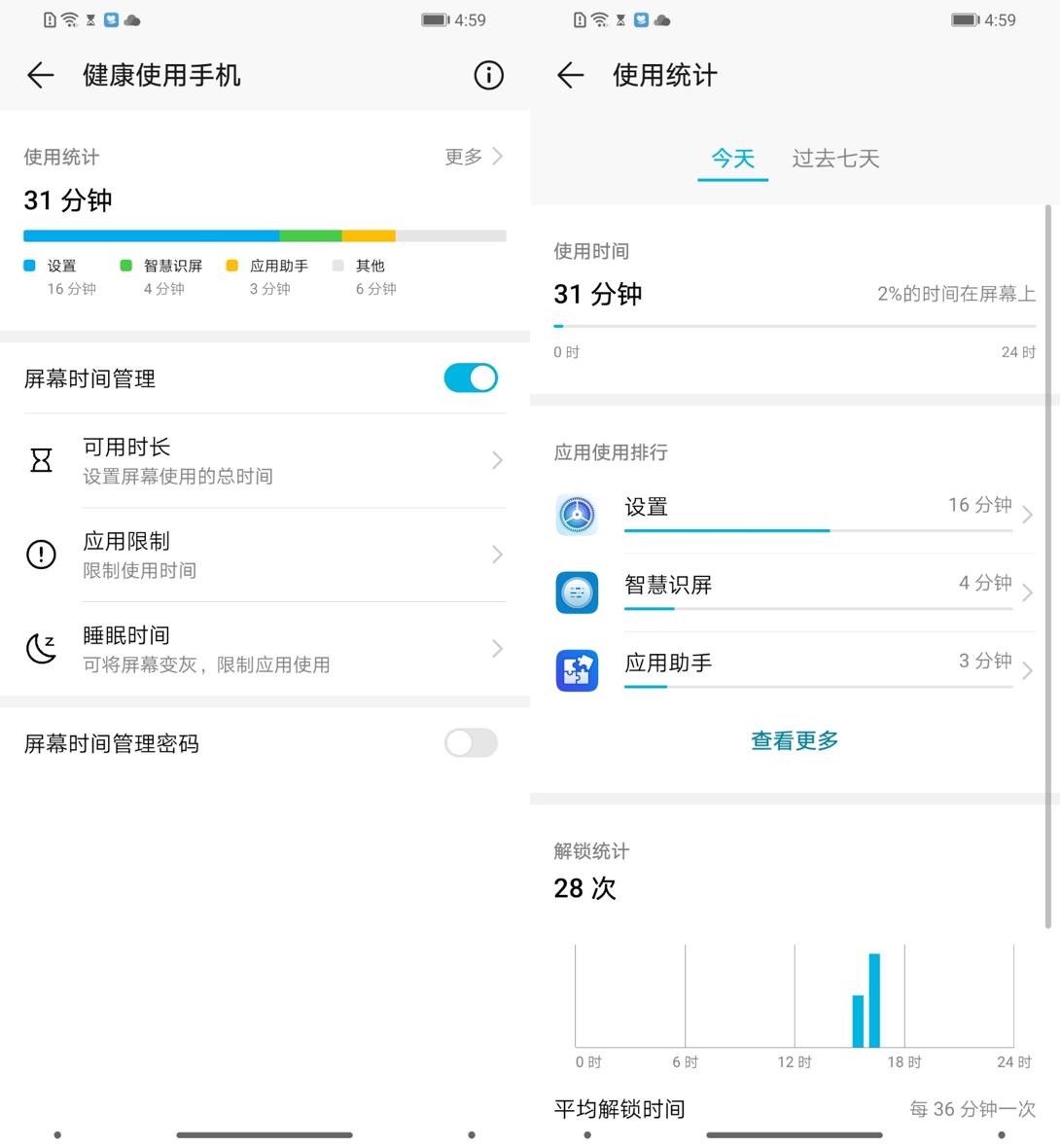Tap the hourglass icon beside 可用时长

click(x=40, y=460)
